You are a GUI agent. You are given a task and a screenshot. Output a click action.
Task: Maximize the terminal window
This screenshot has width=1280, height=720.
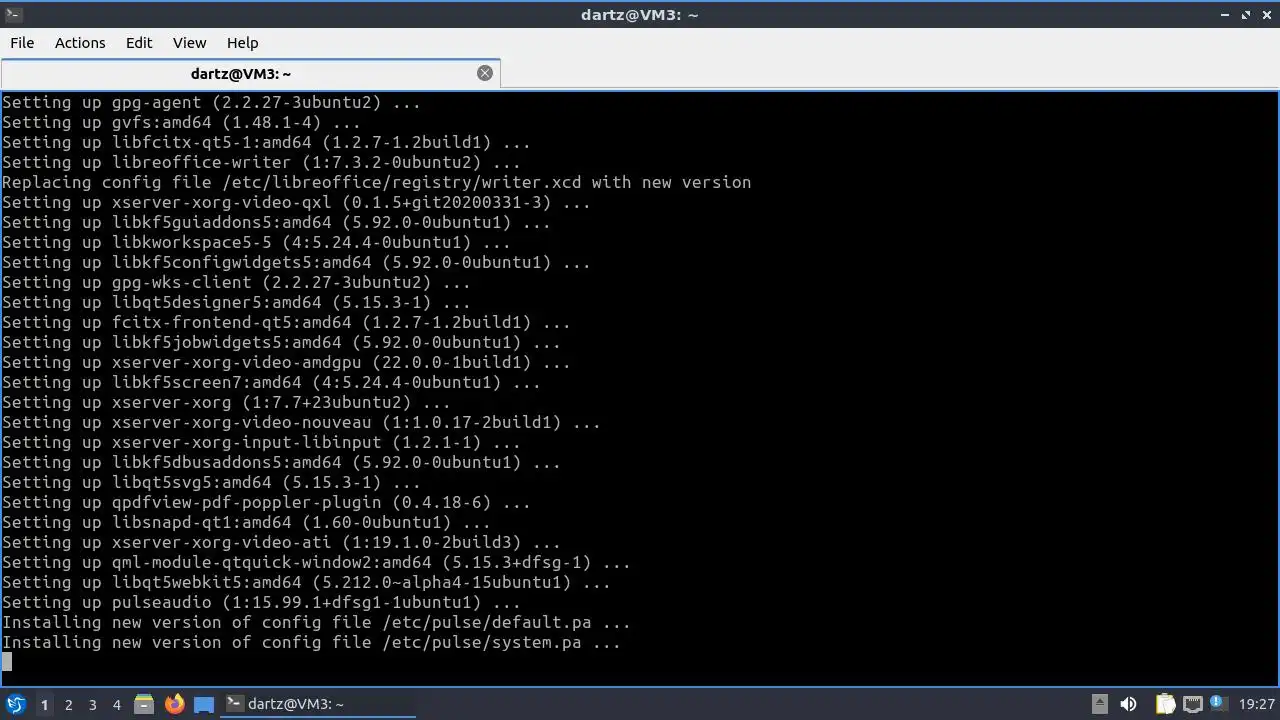coord(1246,14)
